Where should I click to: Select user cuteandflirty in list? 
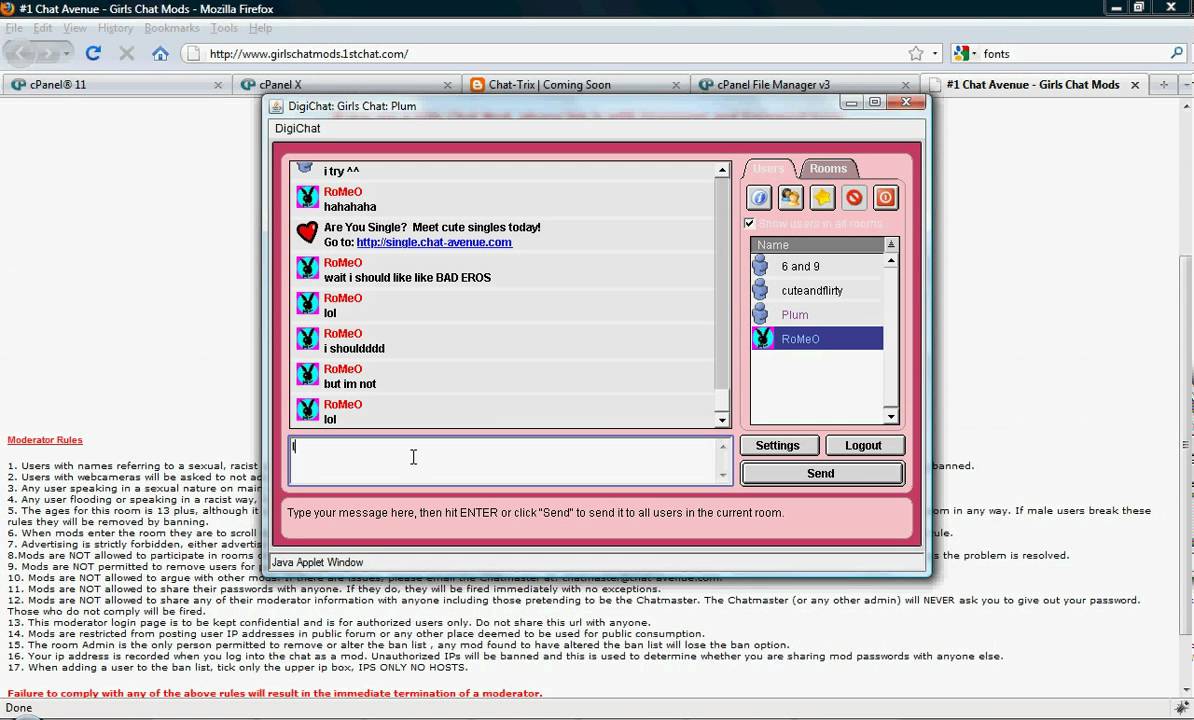[x=816, y=291]
